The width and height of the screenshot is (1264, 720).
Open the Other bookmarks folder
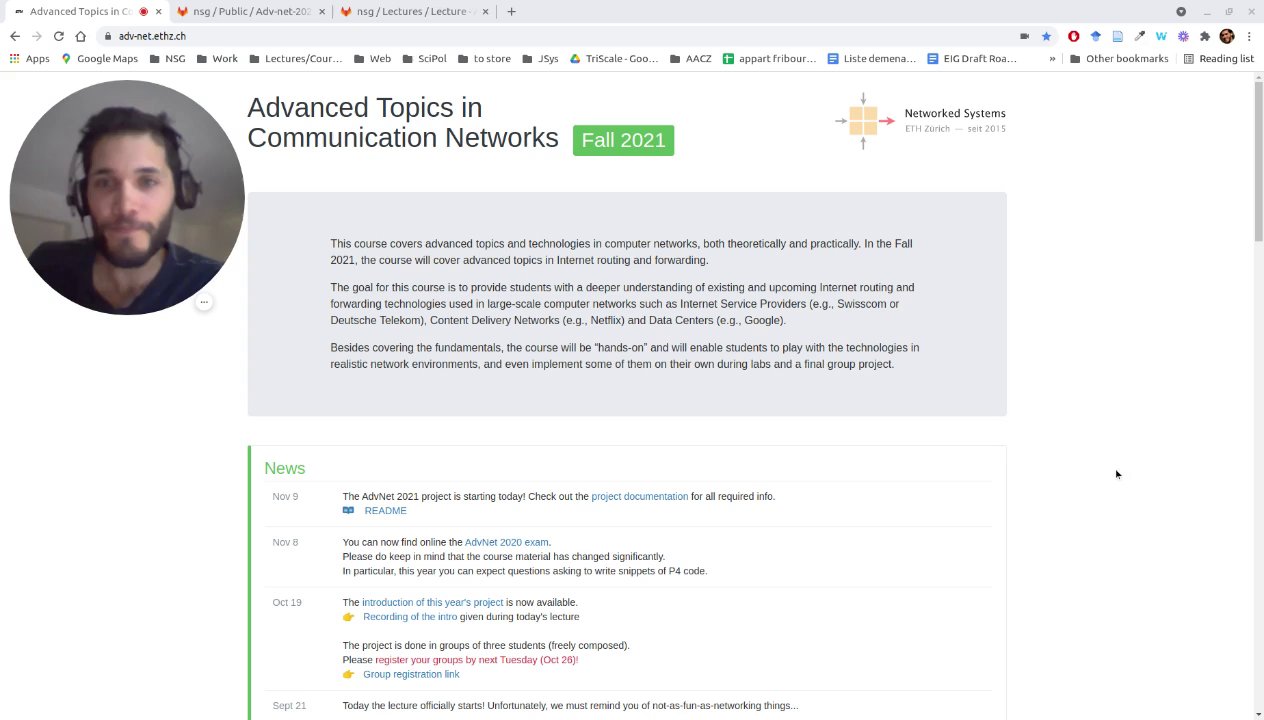(x=1118, y=59)
